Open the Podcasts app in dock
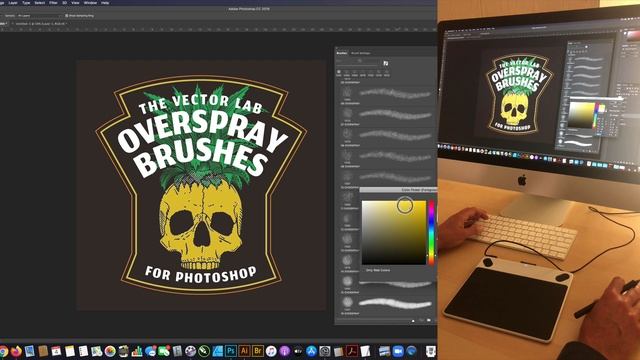Viewport: 640px width, 360px height. pos(284,351)
